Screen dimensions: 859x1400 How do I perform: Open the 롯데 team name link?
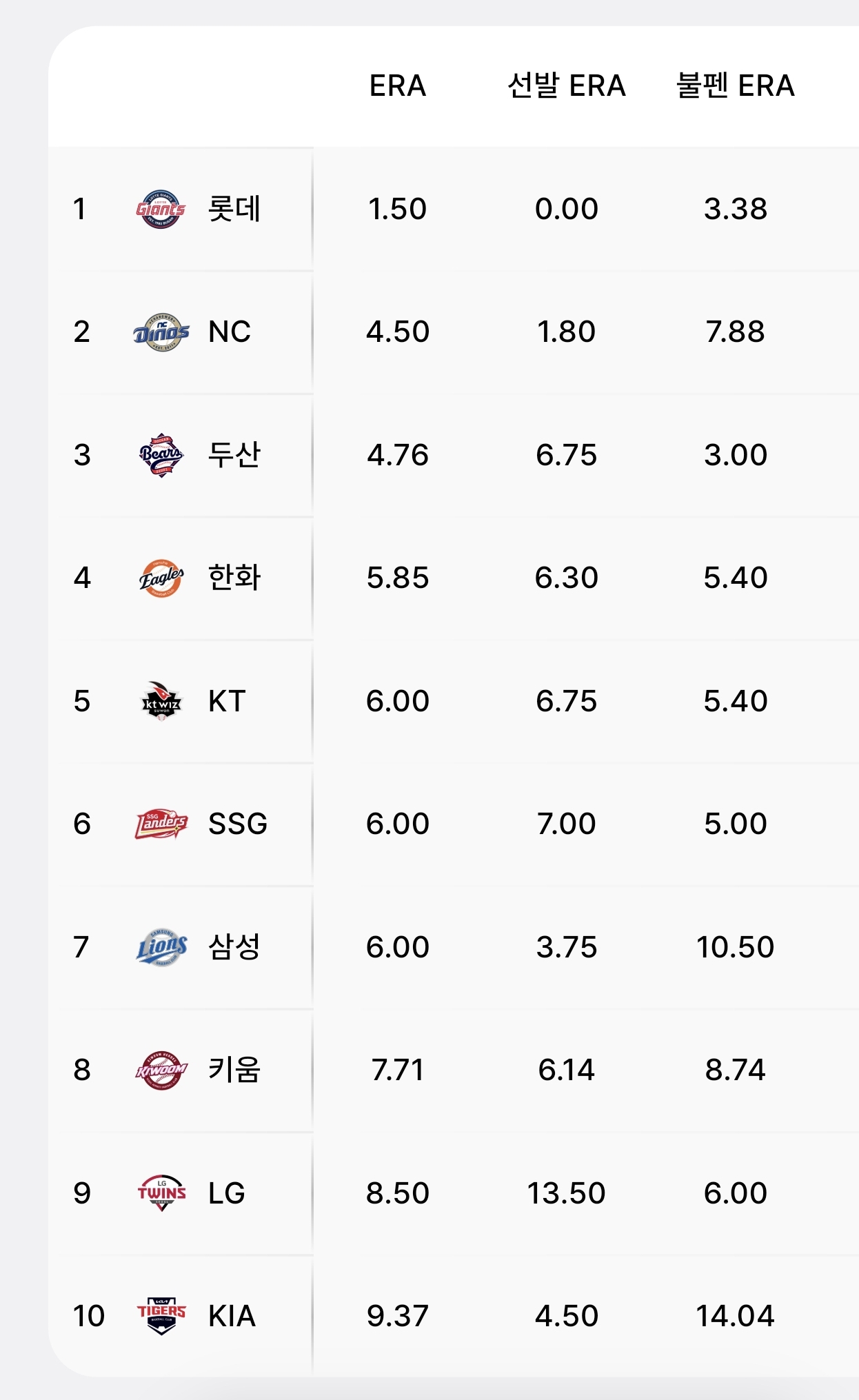[x=234, y=209]
